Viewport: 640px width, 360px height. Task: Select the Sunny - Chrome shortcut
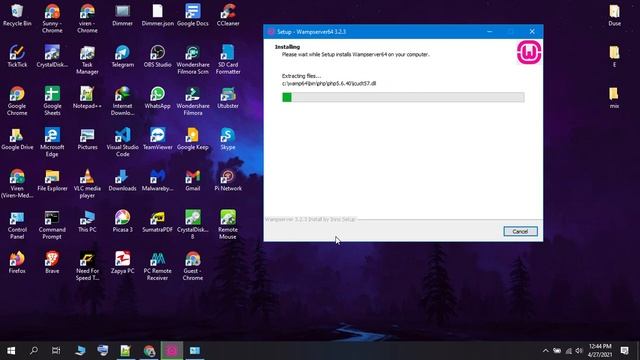pyautogui.click(x=52, y=19)
